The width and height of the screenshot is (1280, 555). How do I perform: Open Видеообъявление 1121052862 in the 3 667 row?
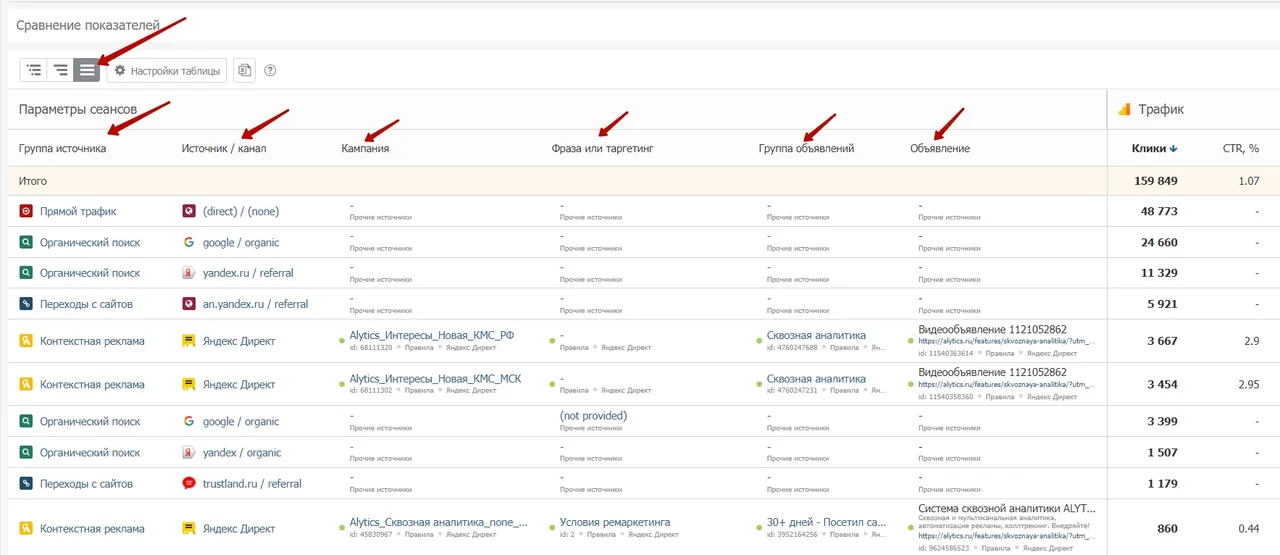coord(992,329)
